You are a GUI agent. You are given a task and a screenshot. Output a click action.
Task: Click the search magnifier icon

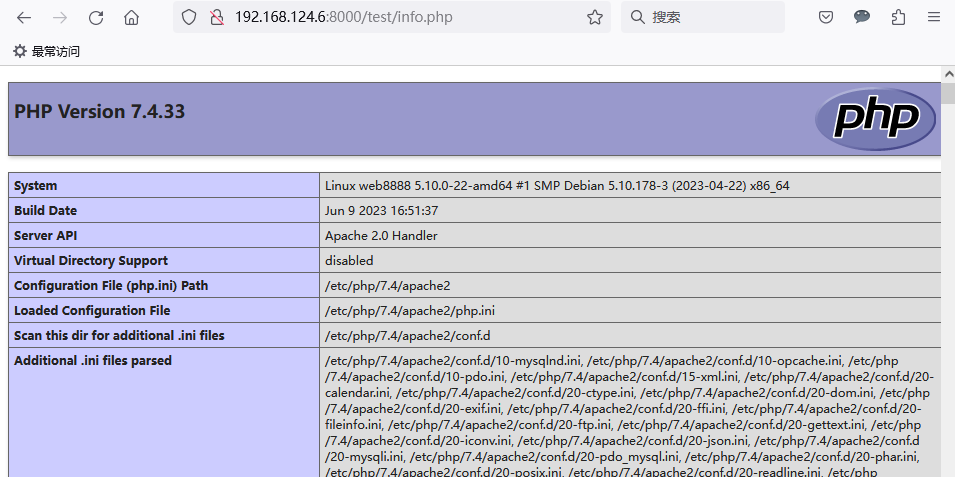coord(637,17)
